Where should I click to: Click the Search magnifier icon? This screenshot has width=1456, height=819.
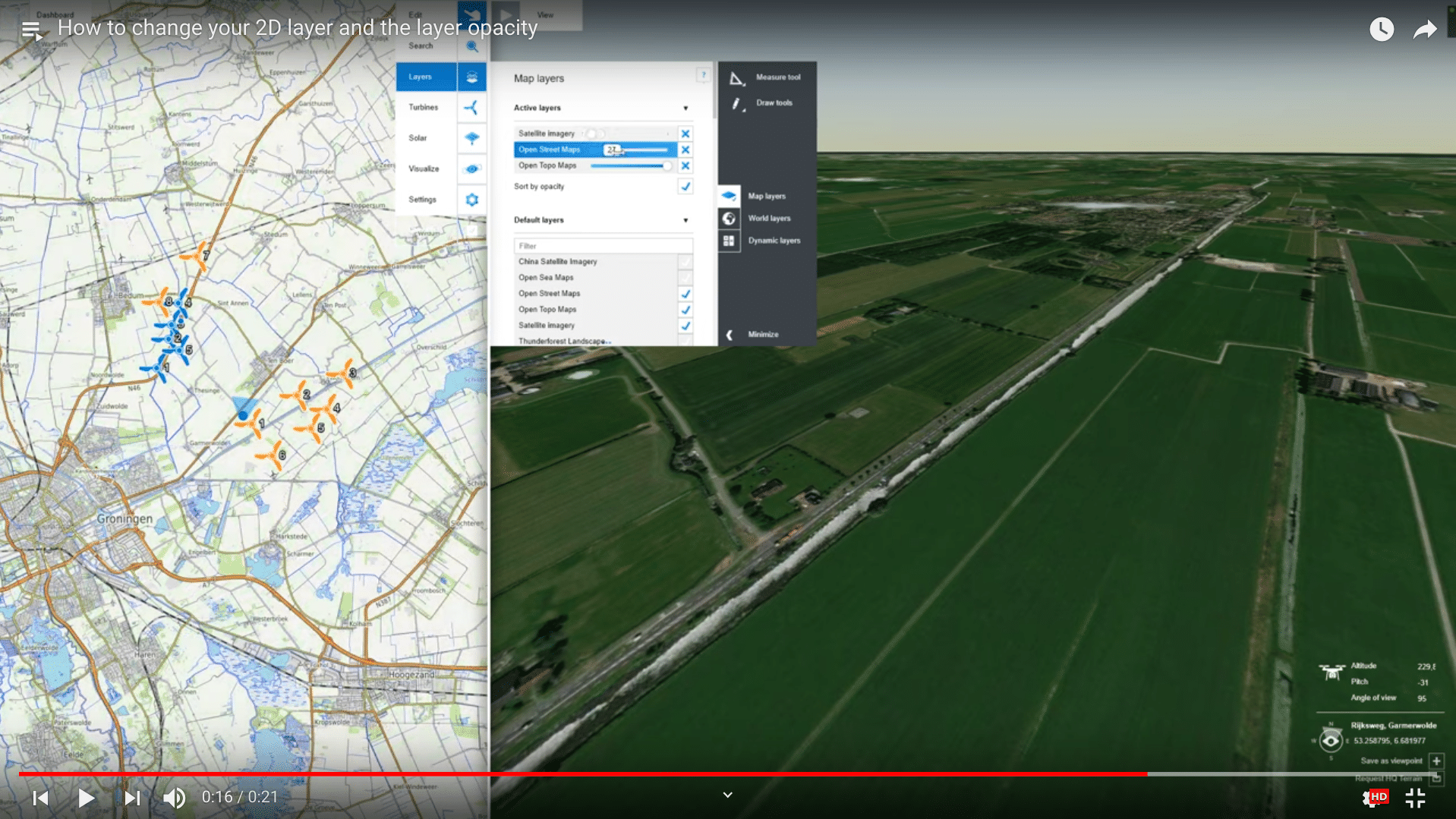(471, 46)
